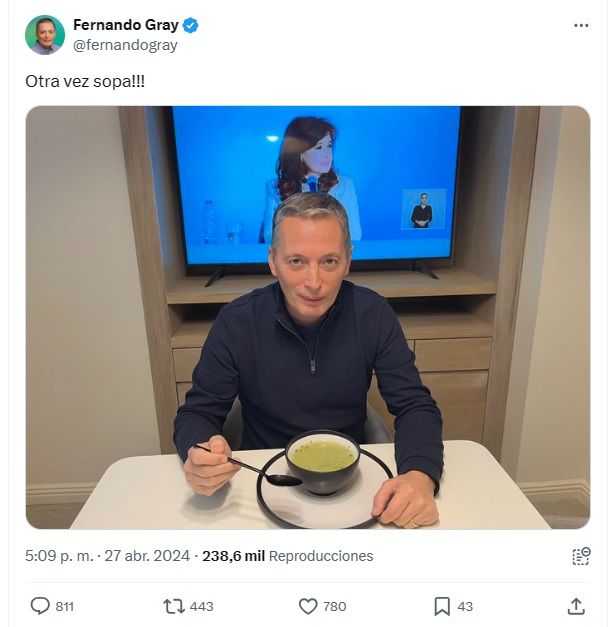This screenshot has width=615, height=627.
Task: Click the 27 abr. 2024 date
Action: [x=147, y=556]
